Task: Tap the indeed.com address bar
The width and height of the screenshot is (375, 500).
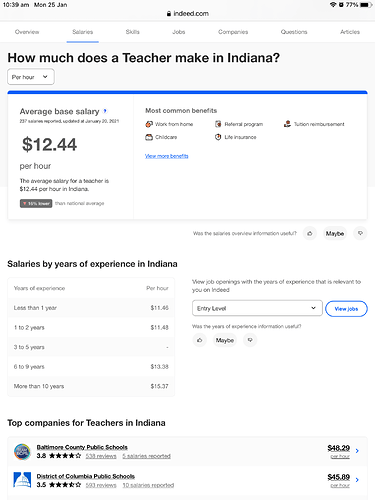Action: 187,14
